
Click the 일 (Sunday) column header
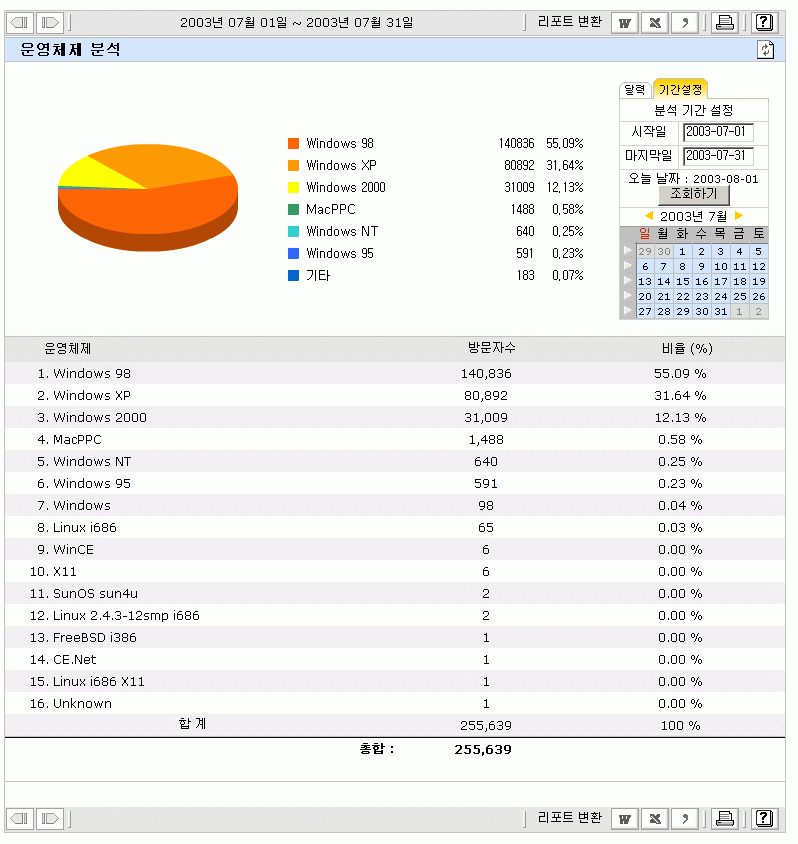[x=645, y=234]
